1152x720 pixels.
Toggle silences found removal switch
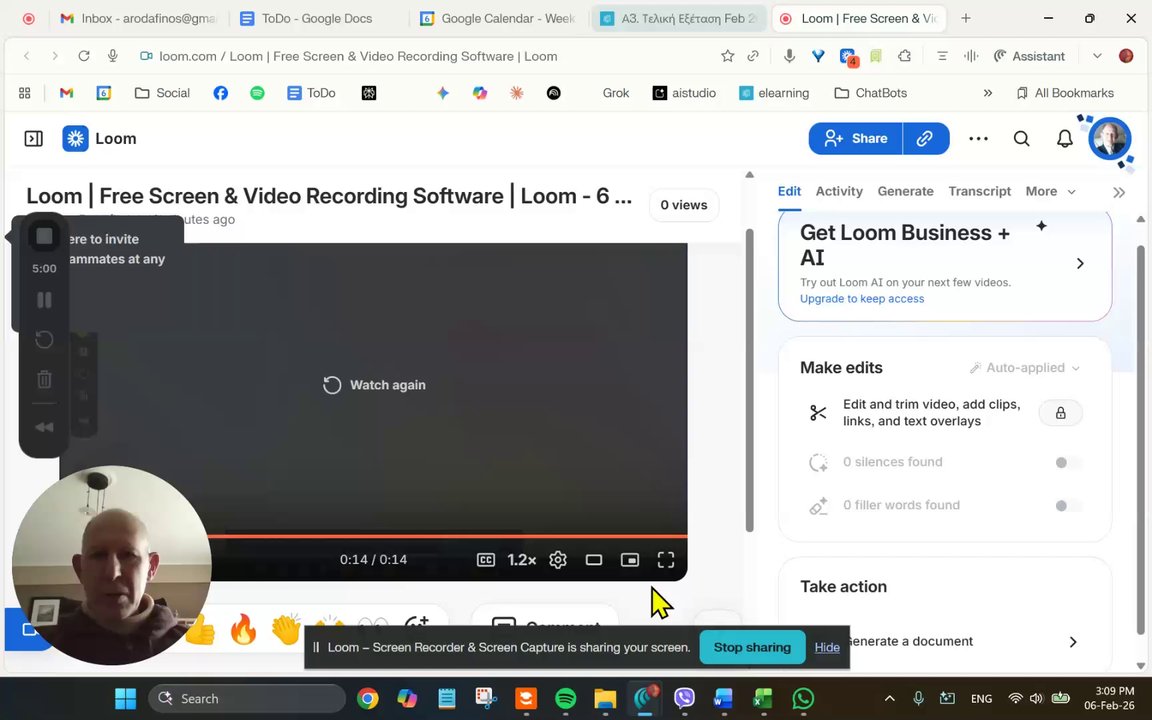pyautogui.click(x=1068, y=462)
